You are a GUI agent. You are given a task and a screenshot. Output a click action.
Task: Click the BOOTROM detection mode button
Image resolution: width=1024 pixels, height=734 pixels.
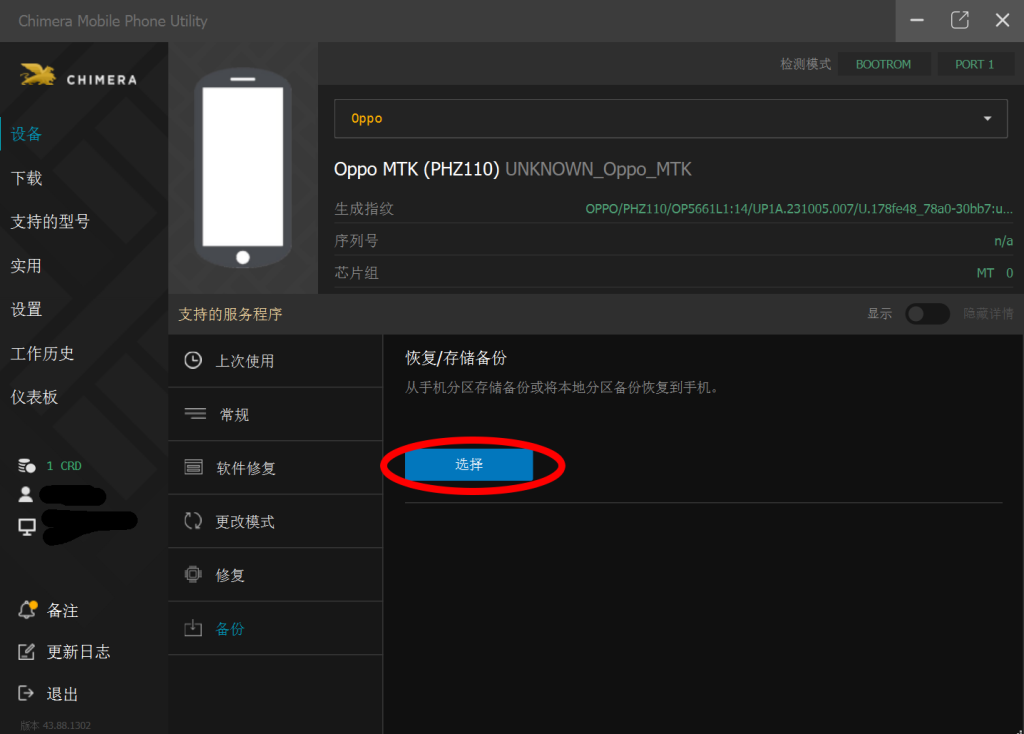click(x=884, y=64)
